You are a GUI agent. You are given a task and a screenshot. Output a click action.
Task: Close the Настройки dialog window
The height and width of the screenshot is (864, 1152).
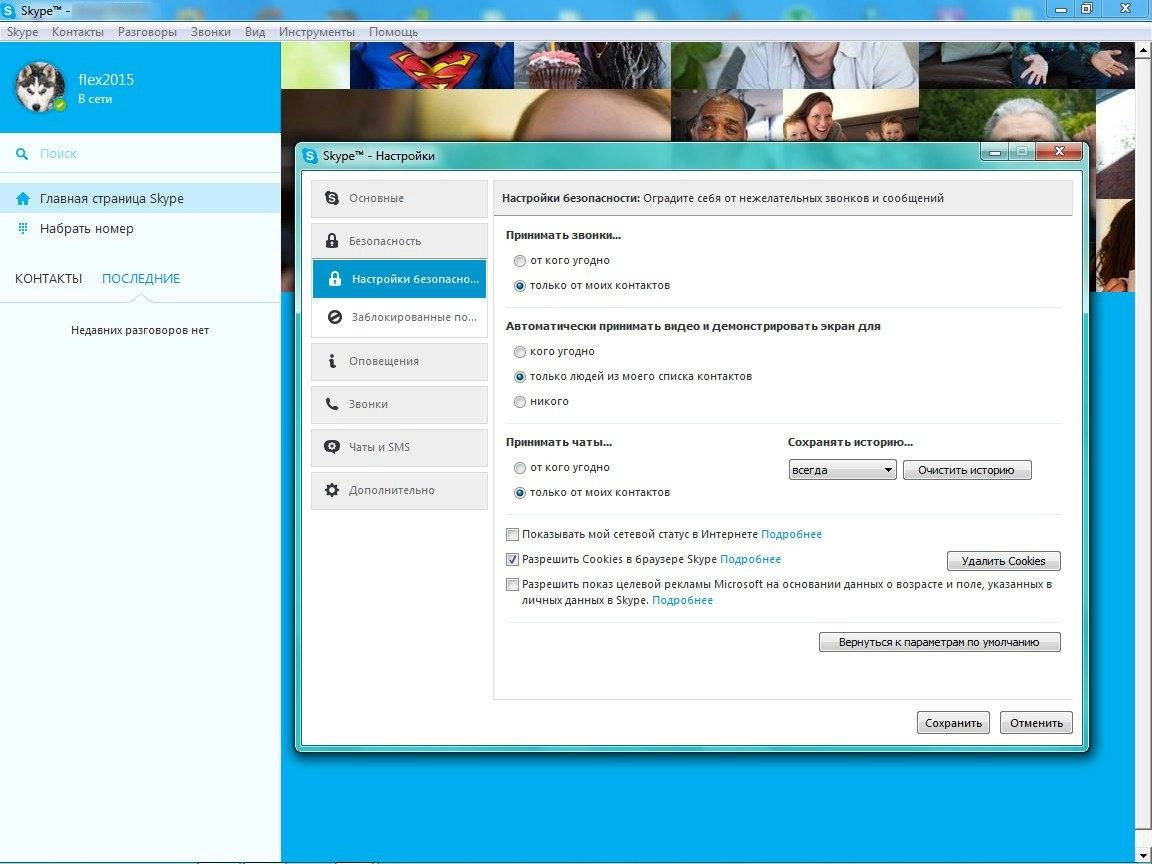click(x=1059, y=151)
